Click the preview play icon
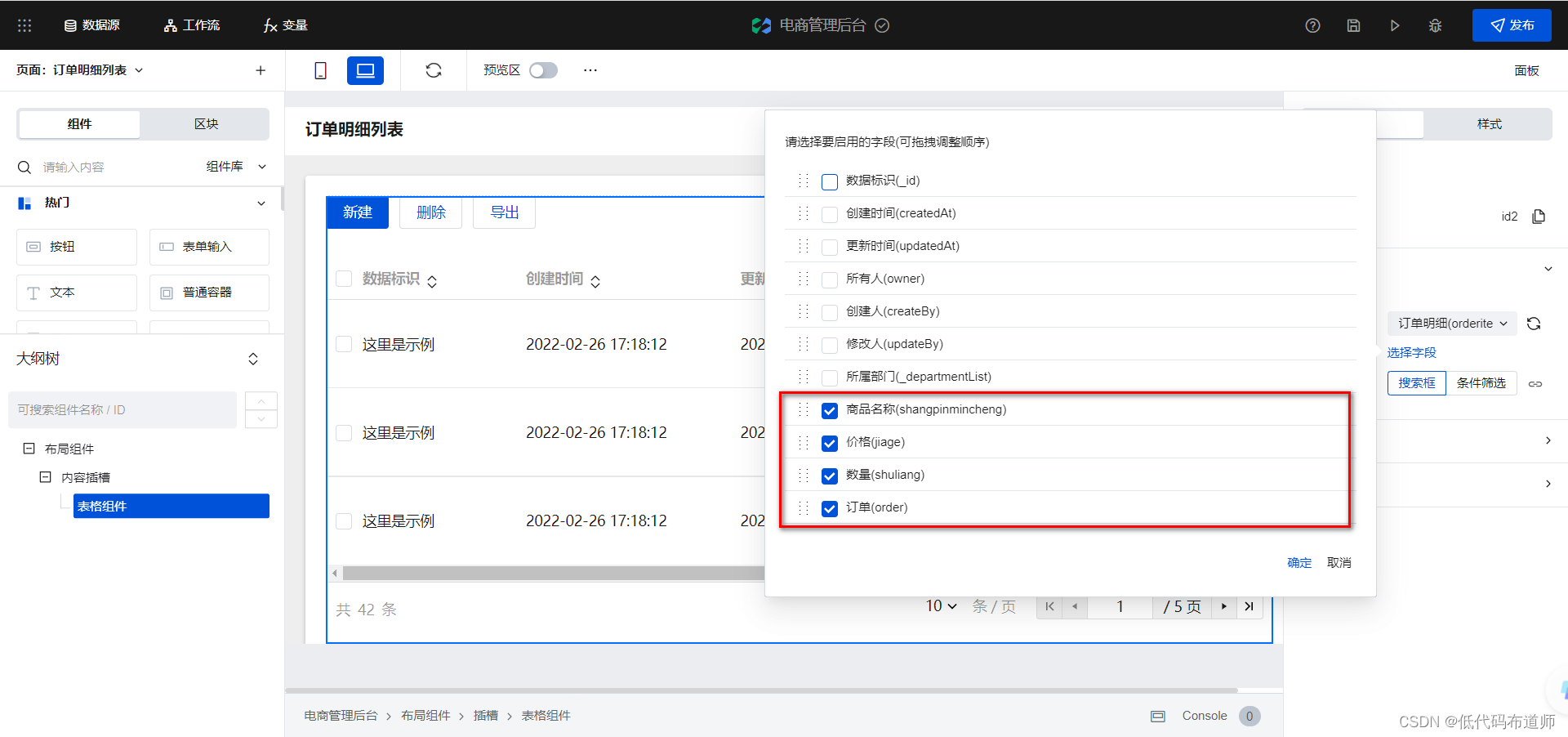1568x737 pixels. pos(1395,25)
